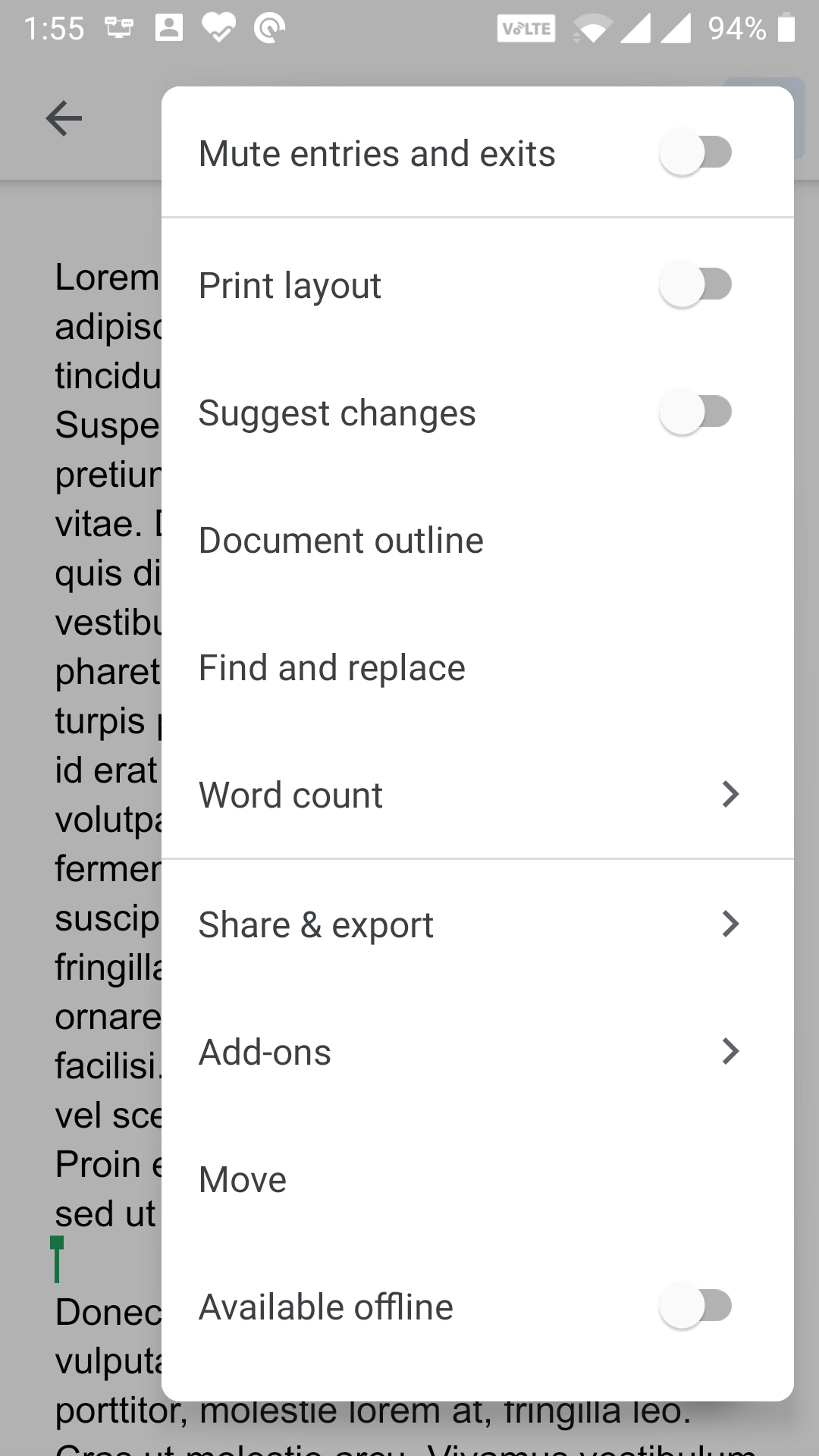819x1456 pixels.
Task: Open the Share & export label
Action: (x=315, y=925)
